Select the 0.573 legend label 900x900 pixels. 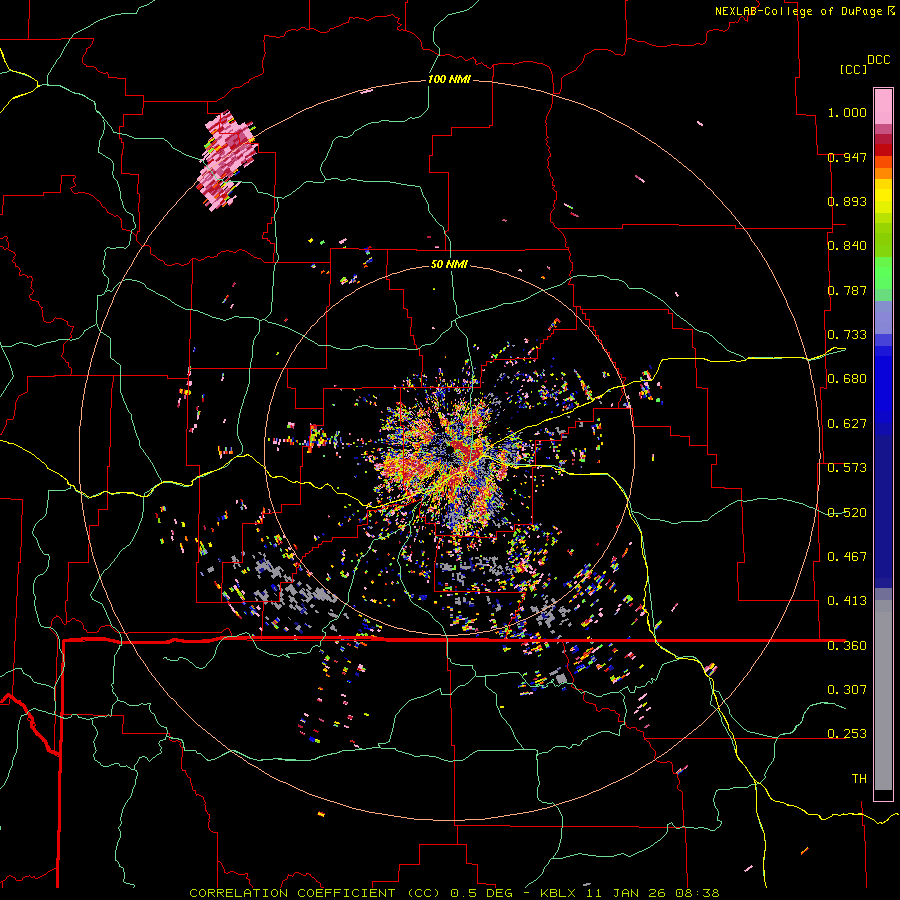847,468
